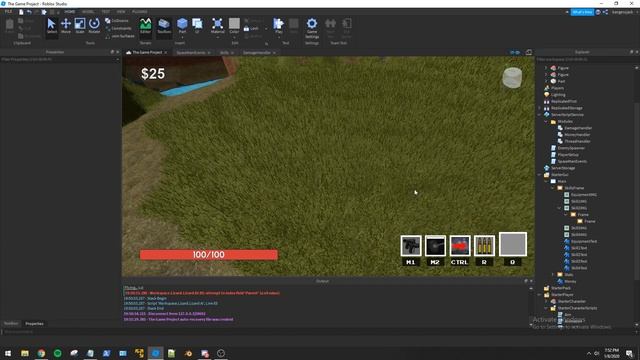Image resolution: width=640 pixels, height=360 pixels.
Task: Open the UI insert tool
Action: (197, 25)
